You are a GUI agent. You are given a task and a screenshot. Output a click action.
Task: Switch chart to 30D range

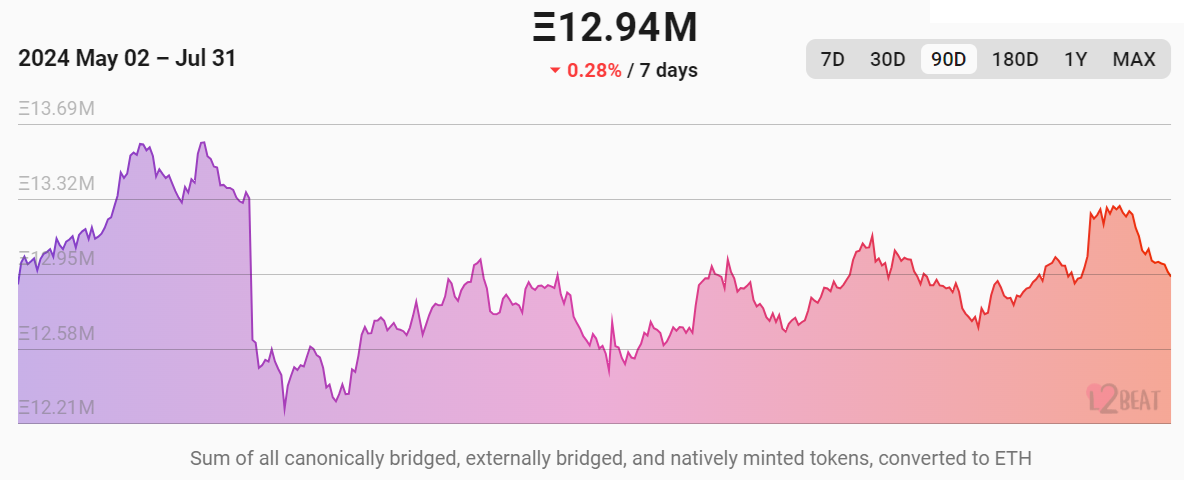[887, 59]
